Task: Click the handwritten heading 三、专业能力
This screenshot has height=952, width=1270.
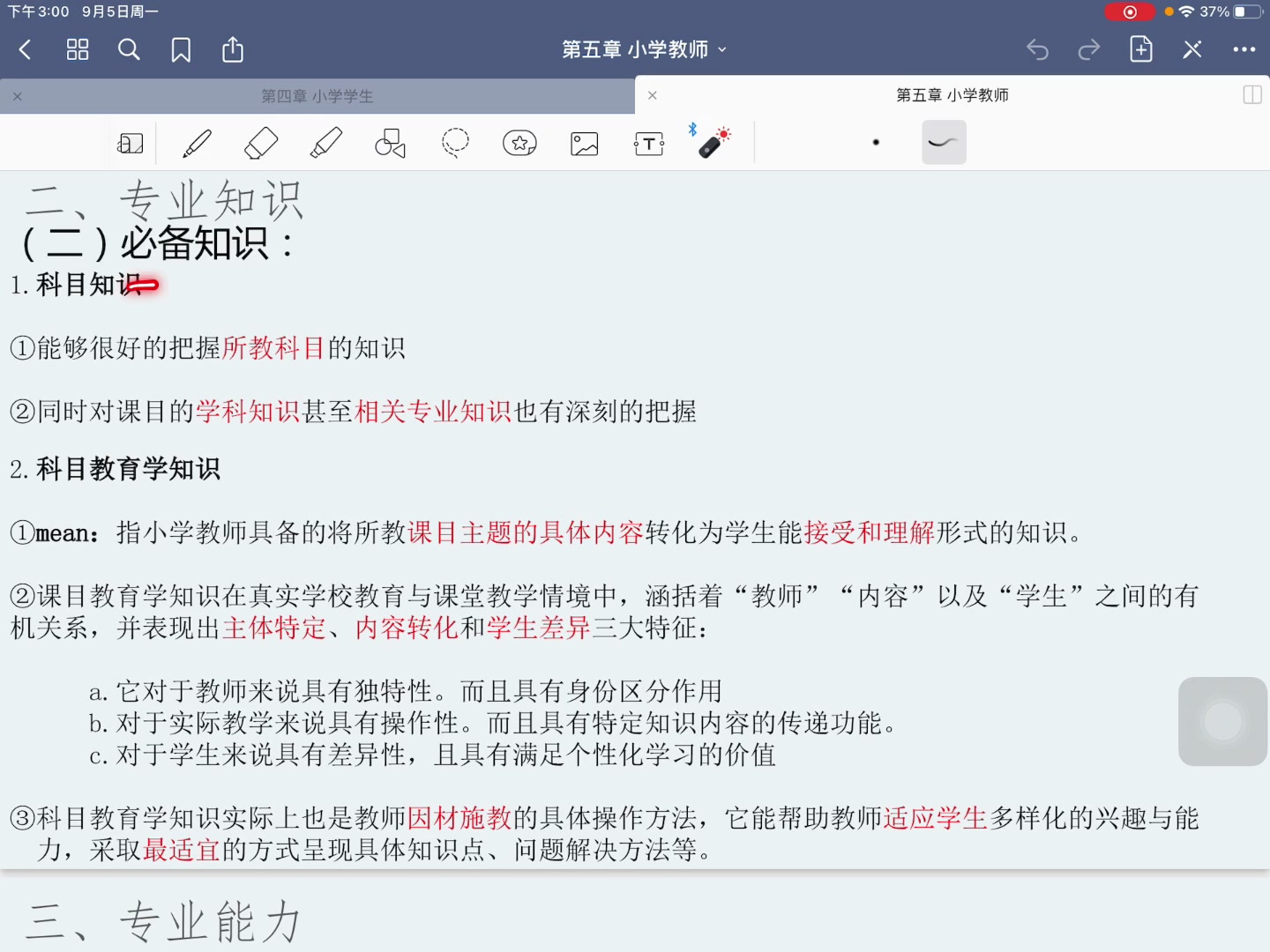Action: click(164, 922)
